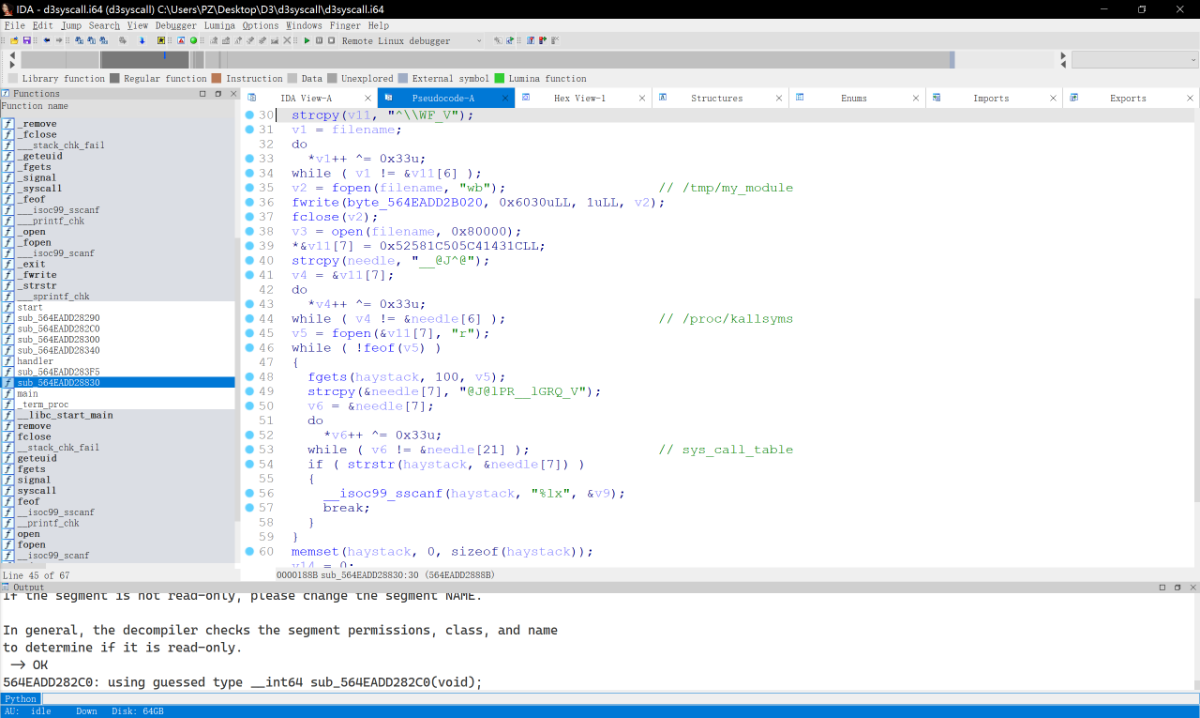Click byte_564EADD2B020 in the fwrite line
The image size is (1200, 718).
point(420,202)
